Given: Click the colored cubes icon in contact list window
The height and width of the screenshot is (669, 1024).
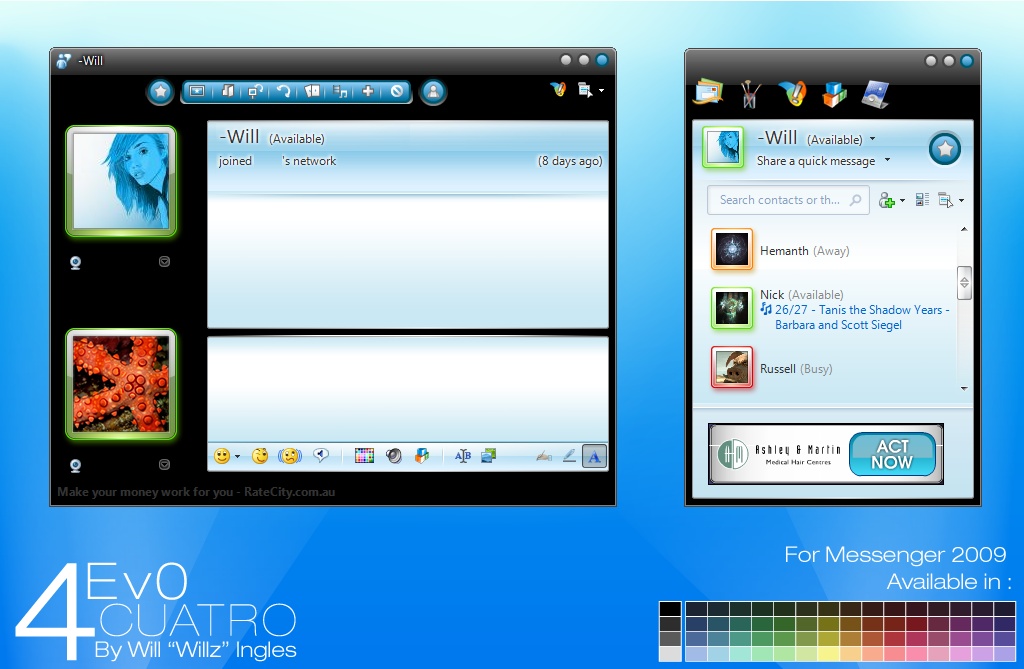Looking at the screenshot, I should pyautogui.click(x=834, y=94).
